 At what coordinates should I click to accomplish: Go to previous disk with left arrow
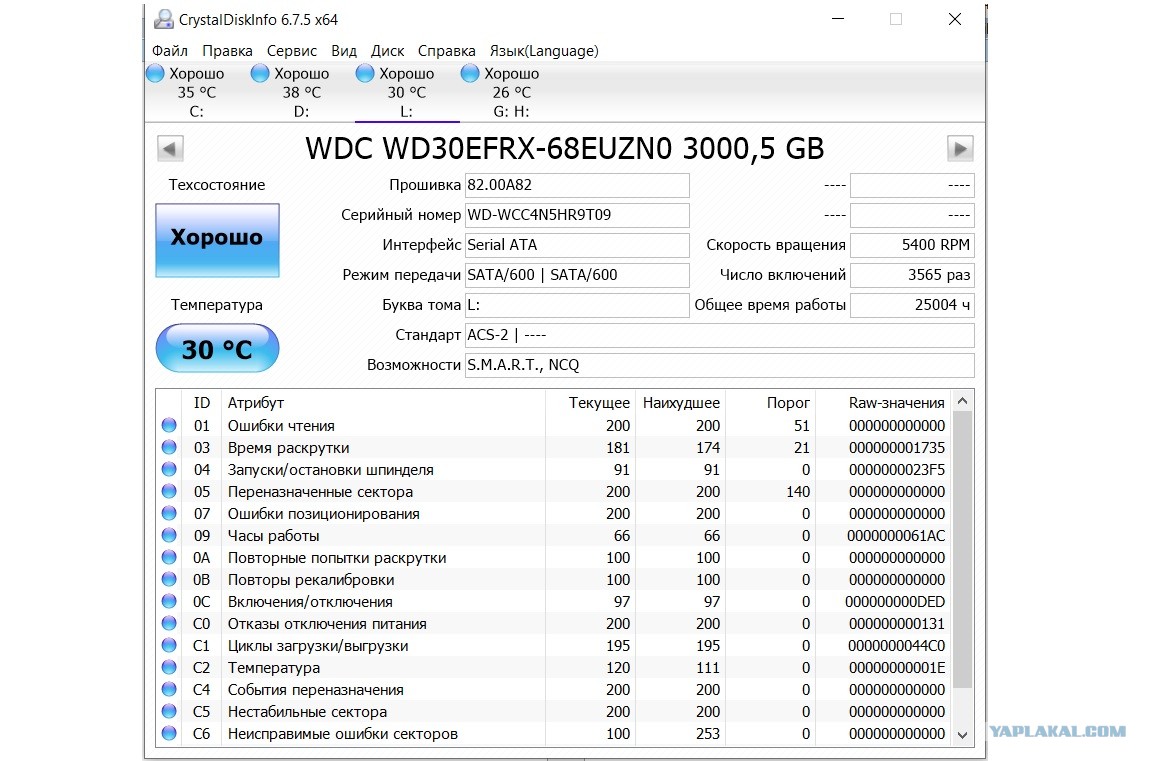[x=170, y=148]
